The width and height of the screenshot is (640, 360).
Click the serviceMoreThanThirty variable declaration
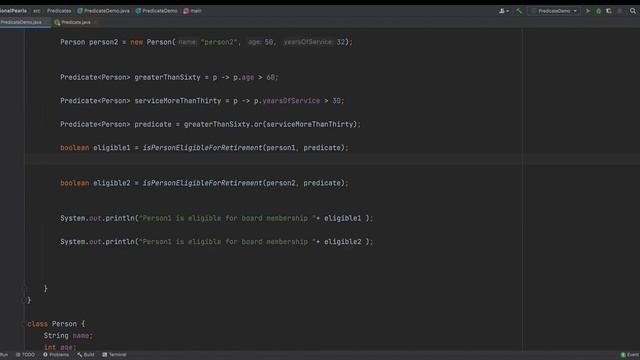(x=178, y=101)
